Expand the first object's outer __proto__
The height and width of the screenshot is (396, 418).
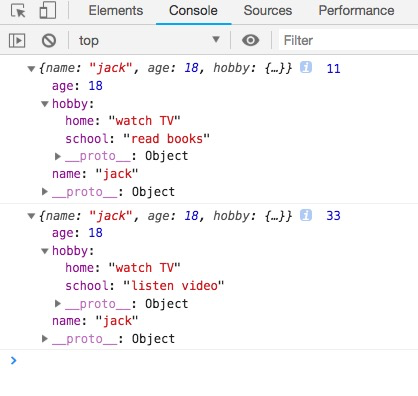(45, 192)
